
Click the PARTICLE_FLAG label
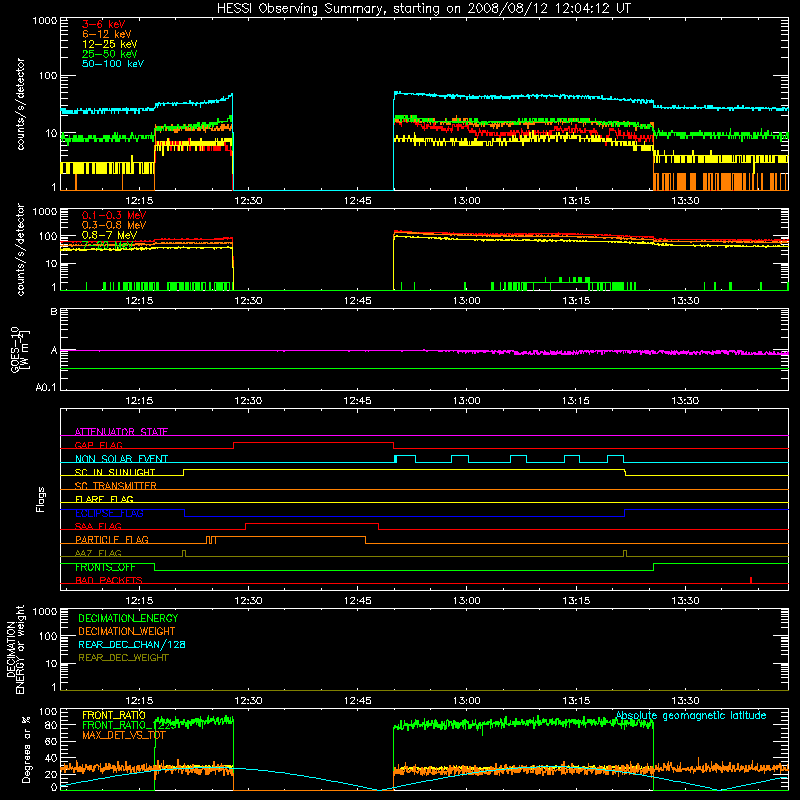pos(112,539)
